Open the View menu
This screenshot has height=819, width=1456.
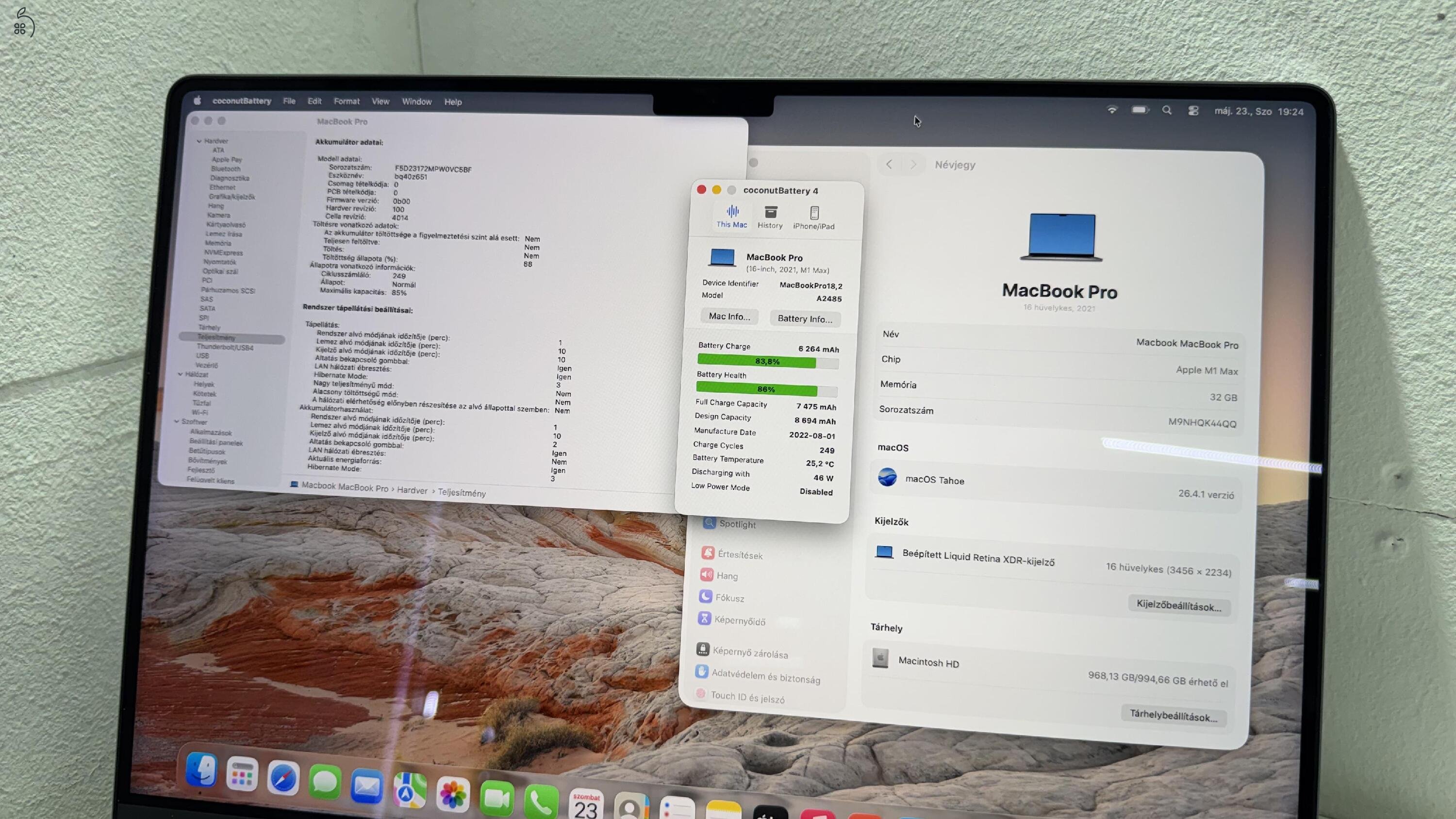click(x=381, y=101)
